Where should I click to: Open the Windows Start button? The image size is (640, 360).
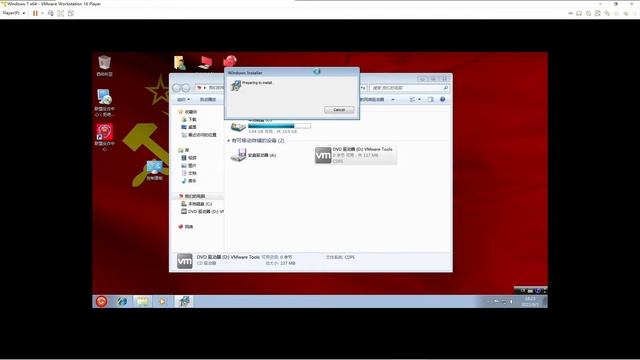coord(101,301)
